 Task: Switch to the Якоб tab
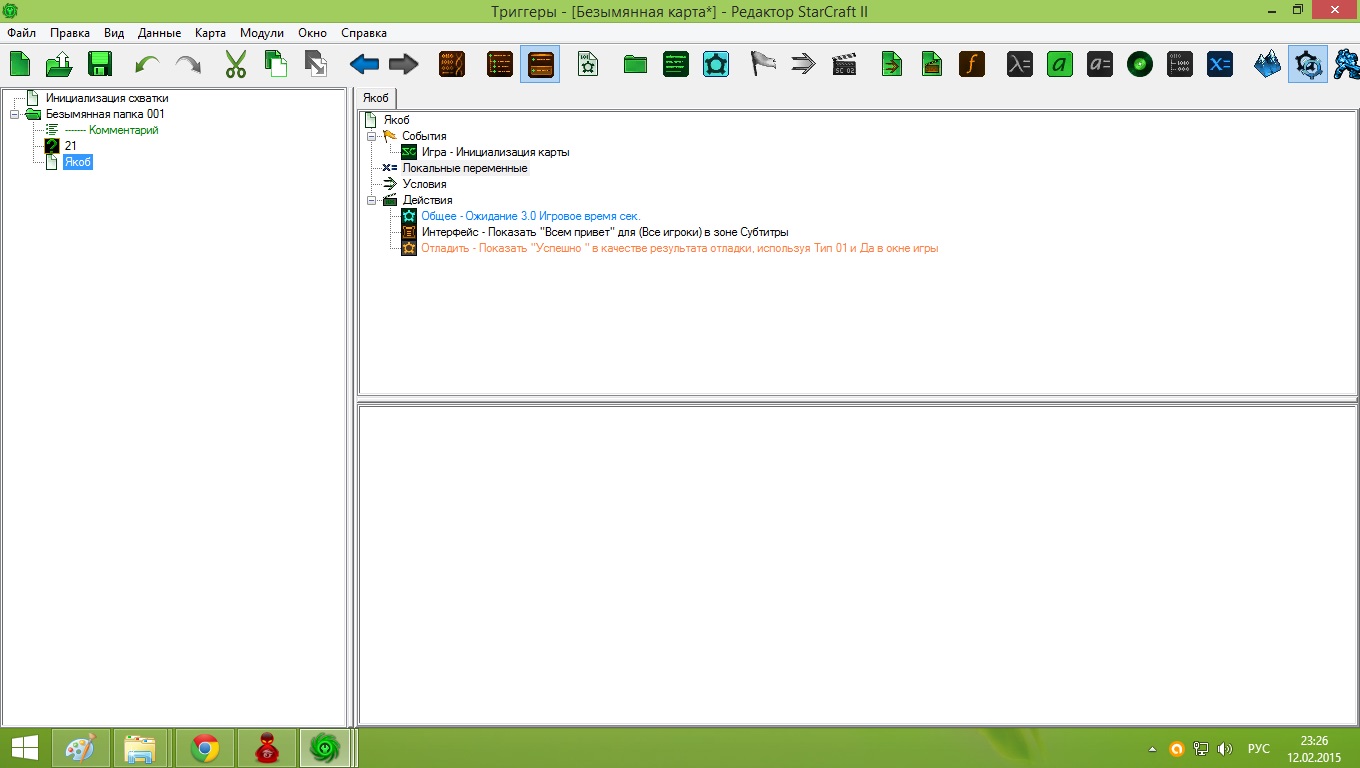coord(376,98)
